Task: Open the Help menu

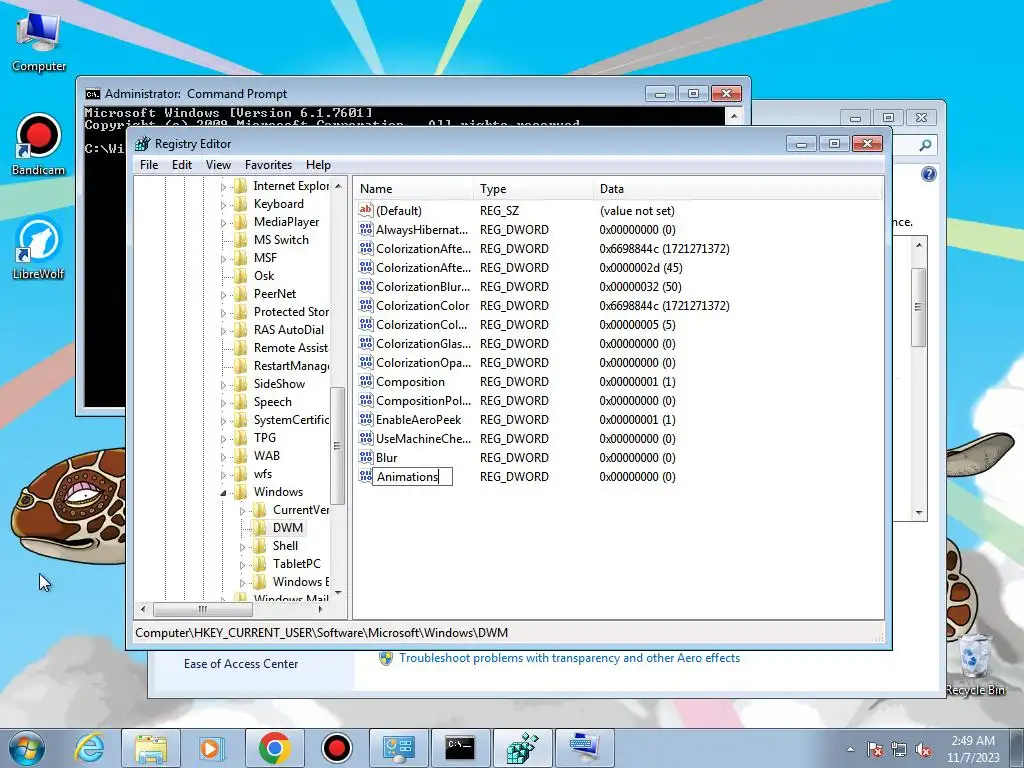Action: pos(318,165)
